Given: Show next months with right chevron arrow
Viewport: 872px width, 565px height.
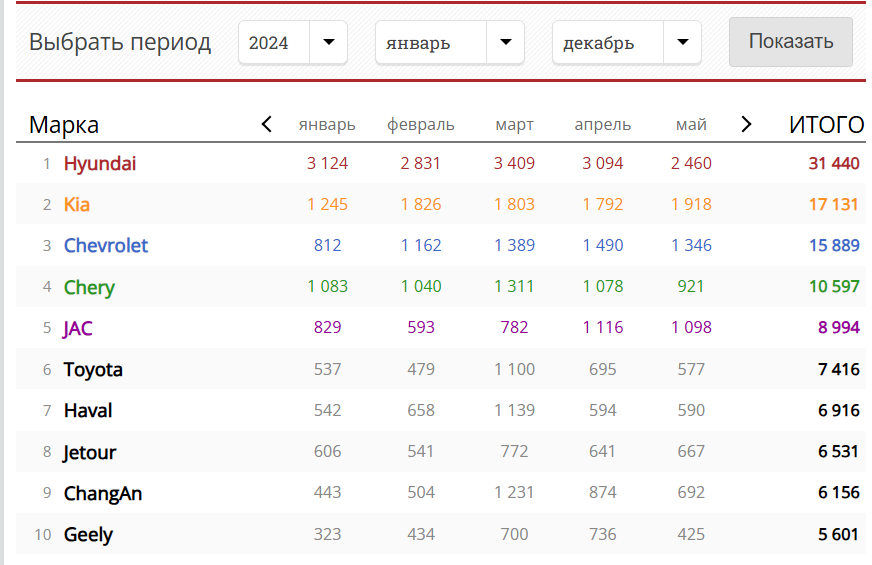Looking at the screenshot, I should [x=746, y=124].
